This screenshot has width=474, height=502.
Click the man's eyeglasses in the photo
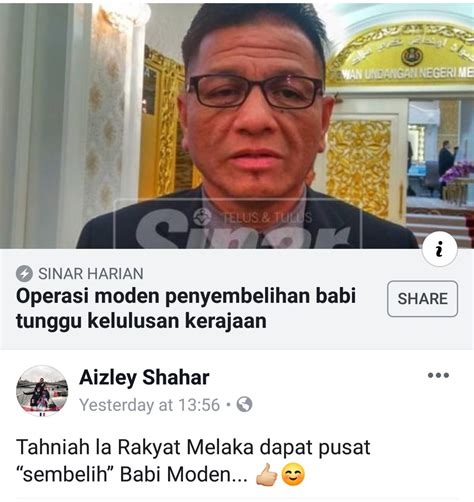click(255, 92)
